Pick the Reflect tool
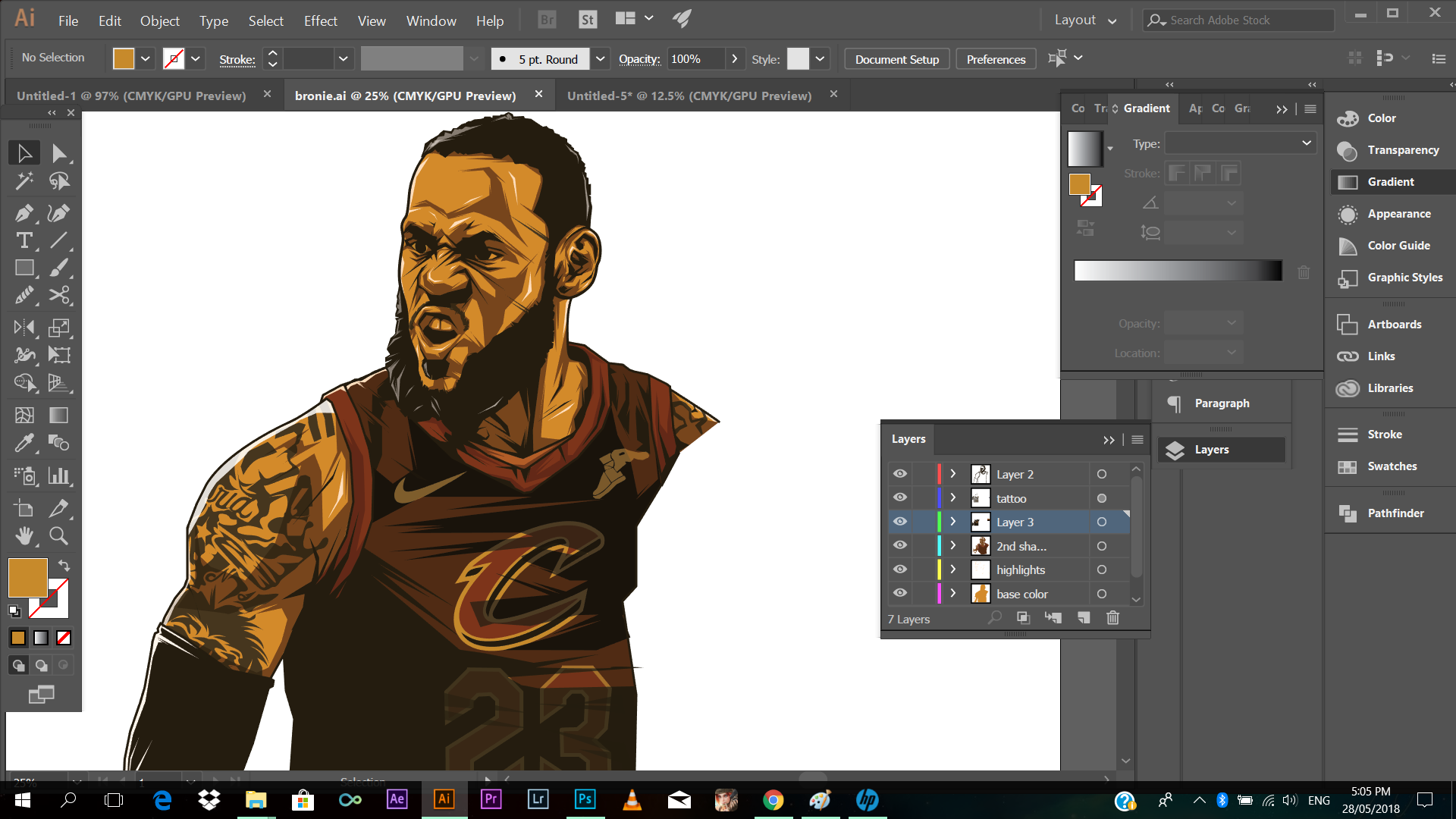 click(24, 328)
